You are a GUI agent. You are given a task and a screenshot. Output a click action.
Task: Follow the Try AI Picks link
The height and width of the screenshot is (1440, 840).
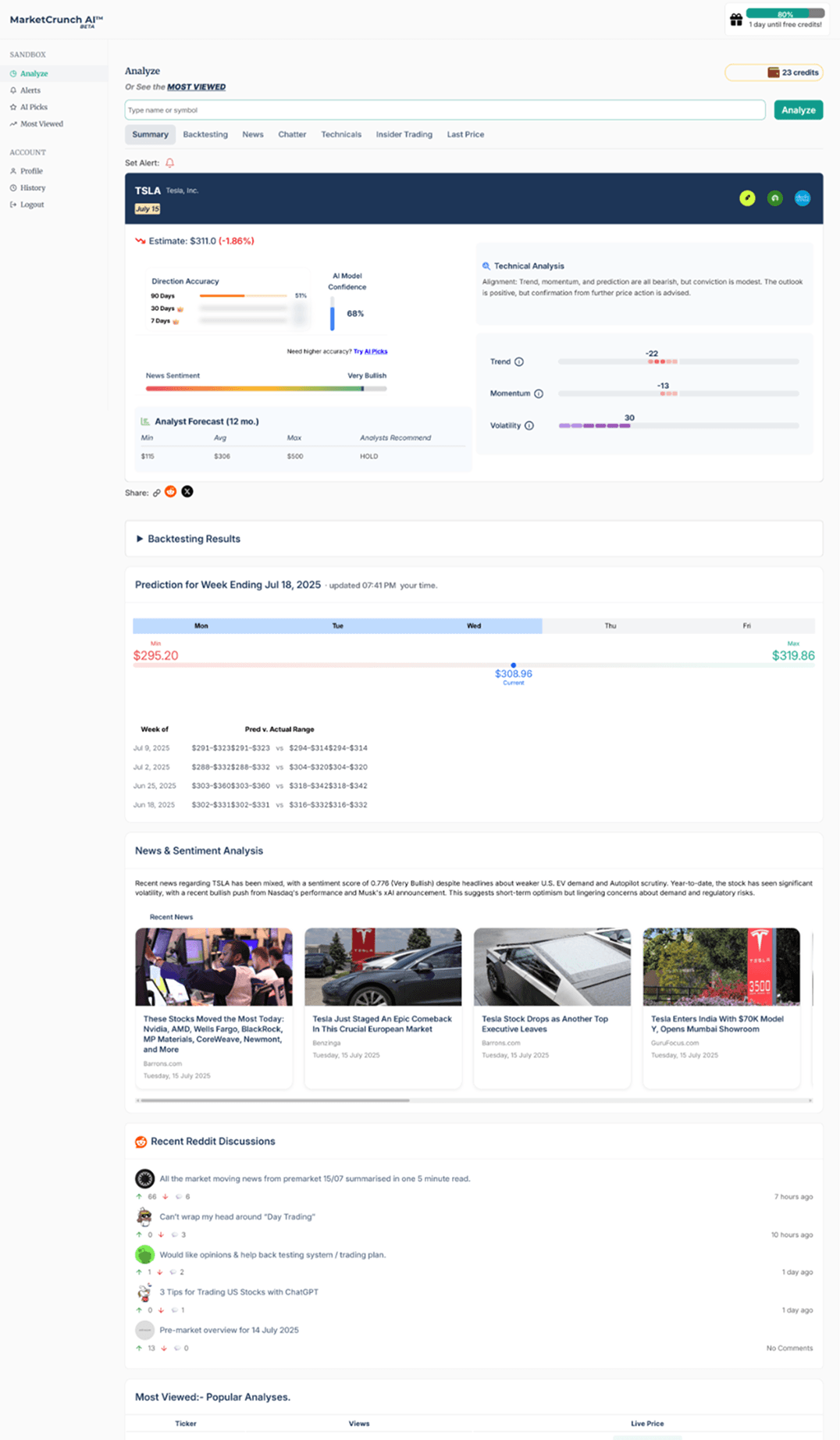point(371,351)
